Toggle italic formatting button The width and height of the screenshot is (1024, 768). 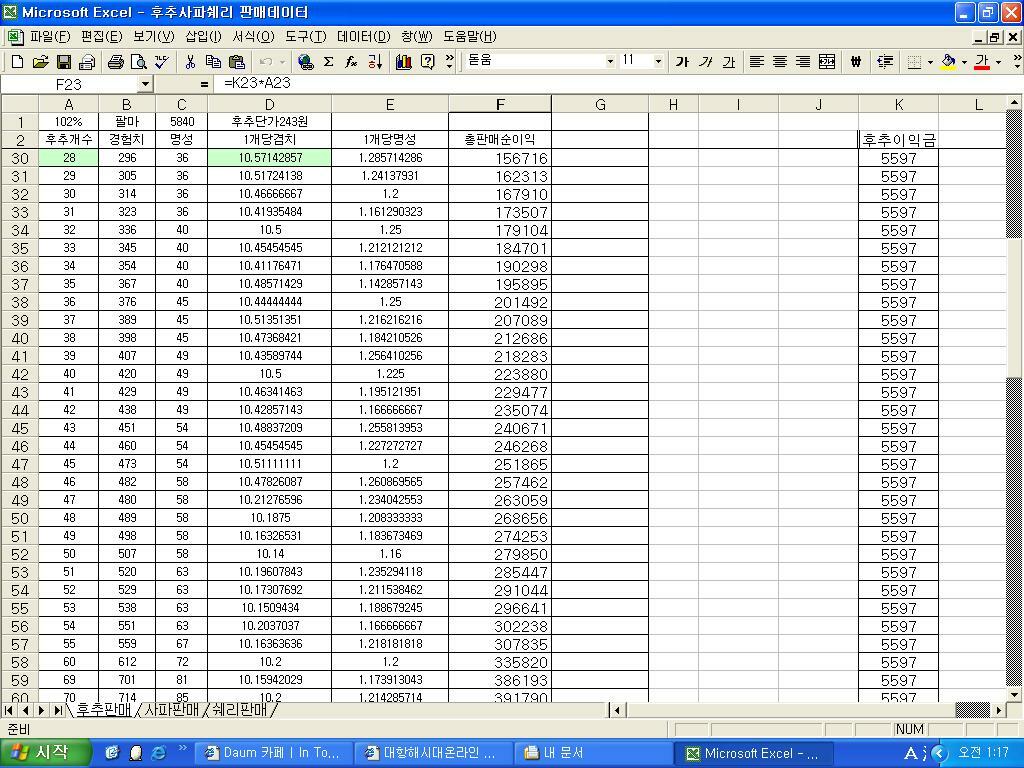coord(705,62)
